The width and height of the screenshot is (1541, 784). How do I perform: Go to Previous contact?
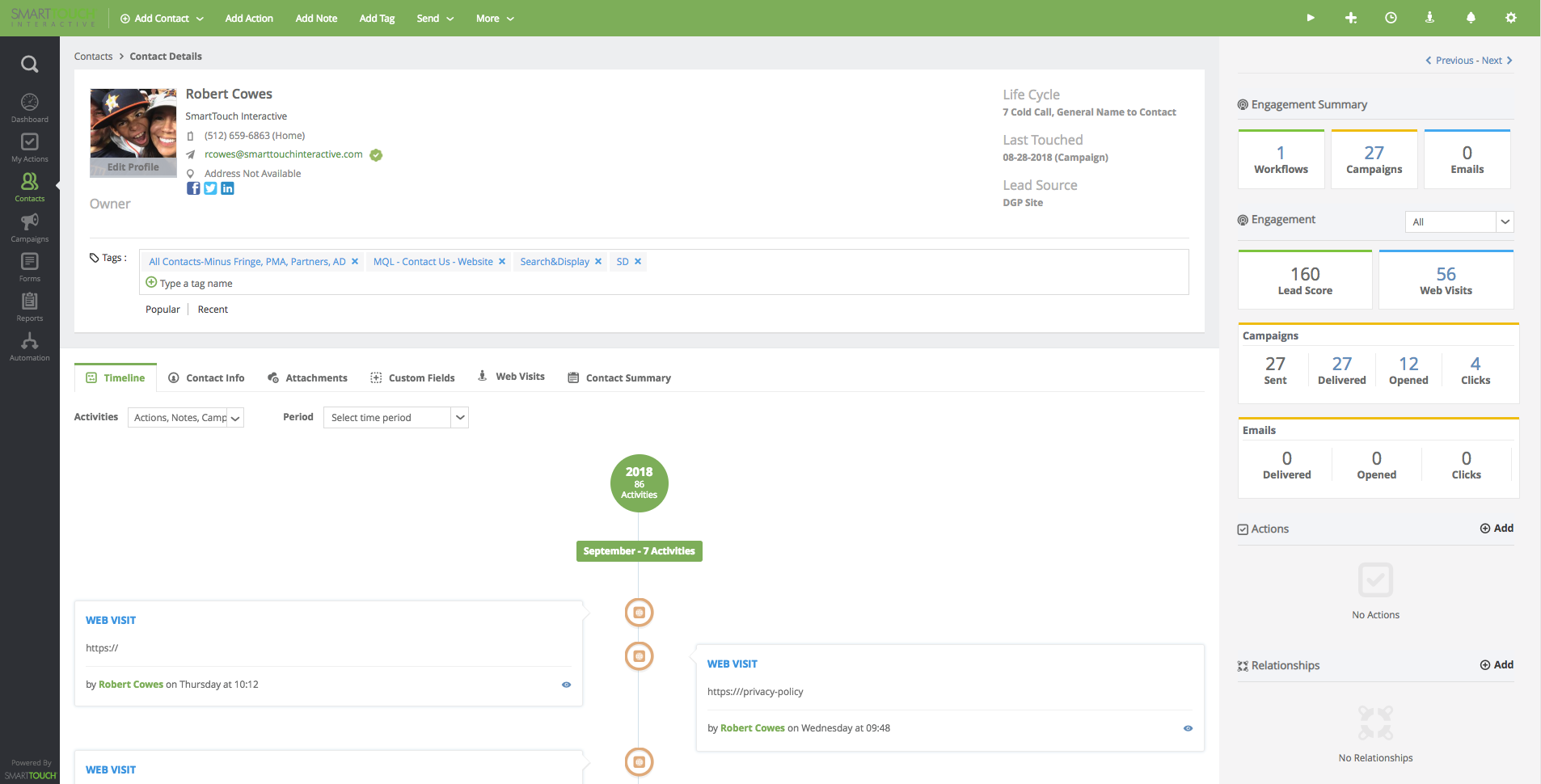tap(1449, 61)
